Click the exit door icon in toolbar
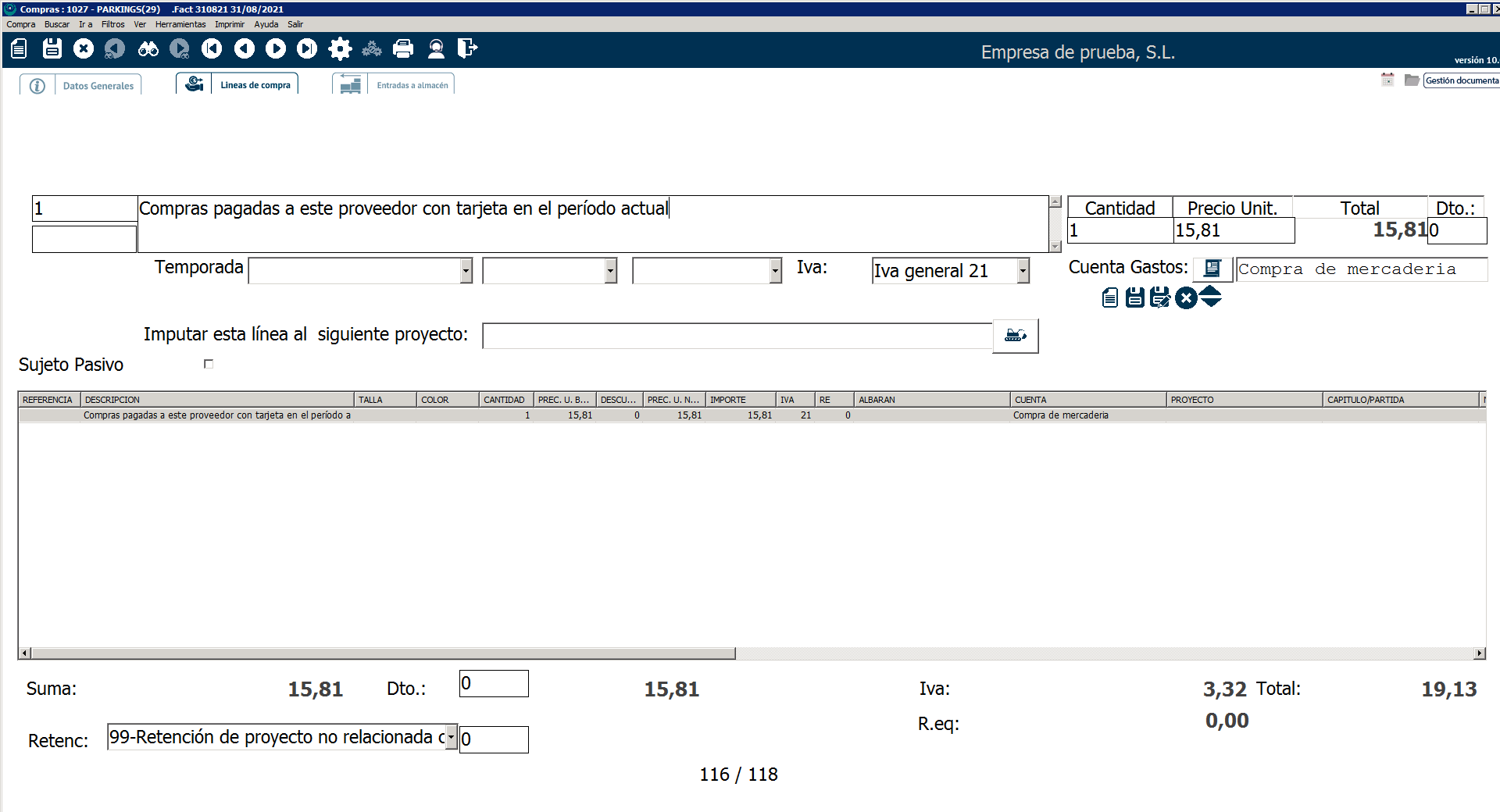The height and width of the screenshot is (812, 1500). [467, 49]
